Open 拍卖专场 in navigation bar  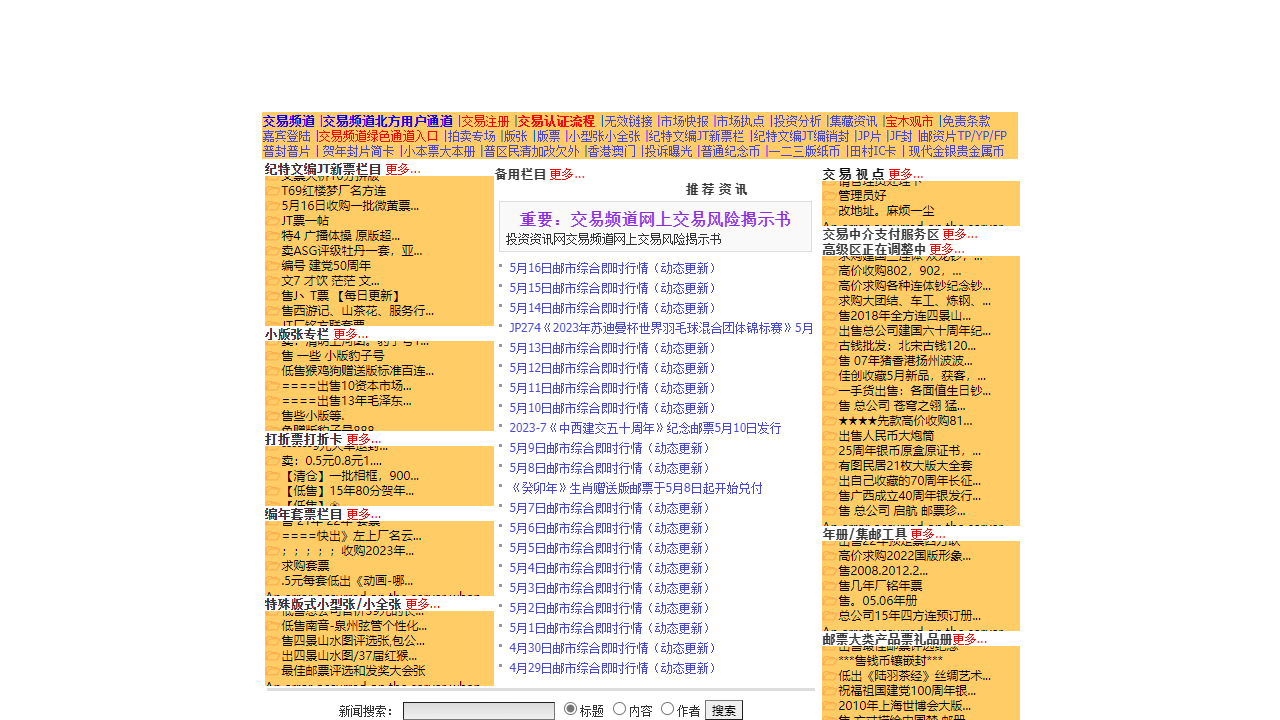pyautogui.click(x=471, y=136)
